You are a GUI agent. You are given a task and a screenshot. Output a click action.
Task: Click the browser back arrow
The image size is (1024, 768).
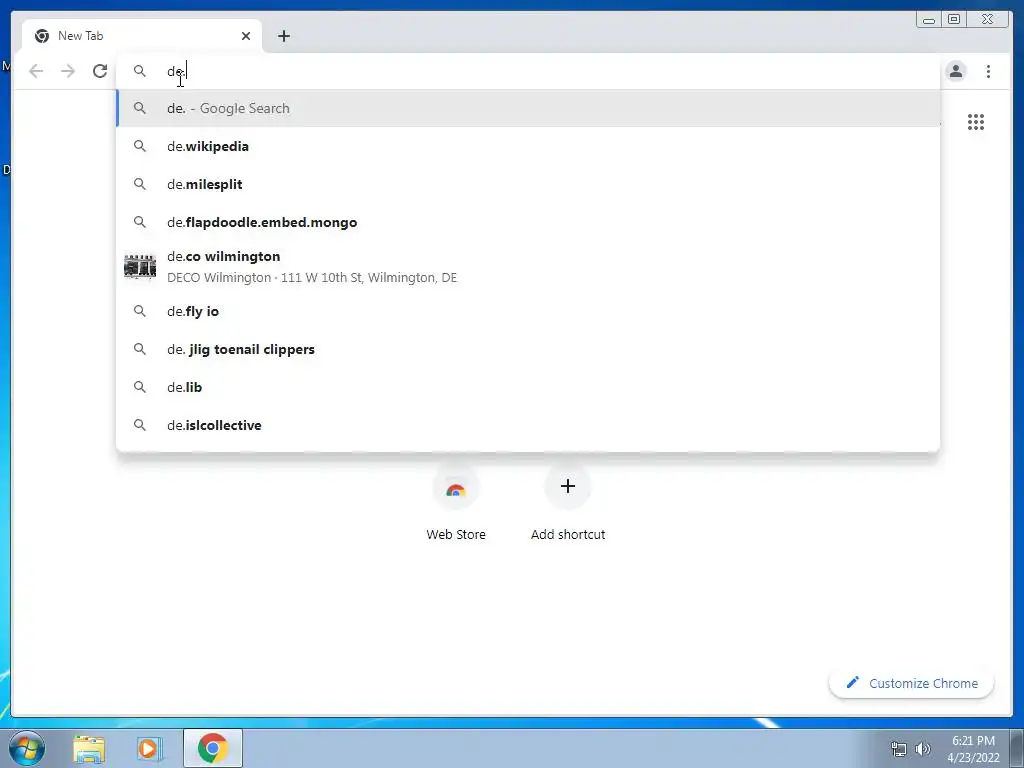click(x=36, y=71)
